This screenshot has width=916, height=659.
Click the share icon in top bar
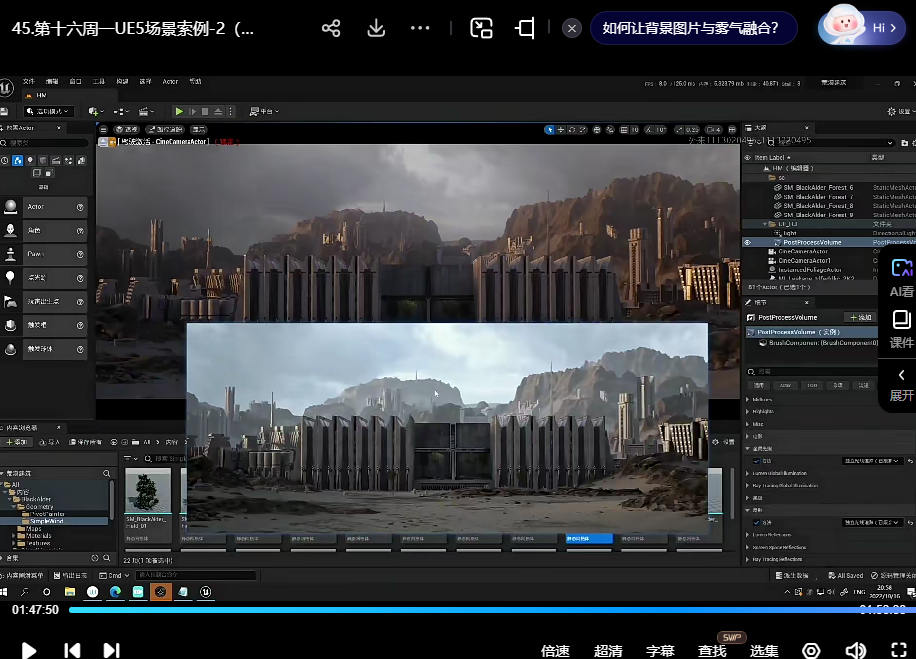[x=331, y=28]
